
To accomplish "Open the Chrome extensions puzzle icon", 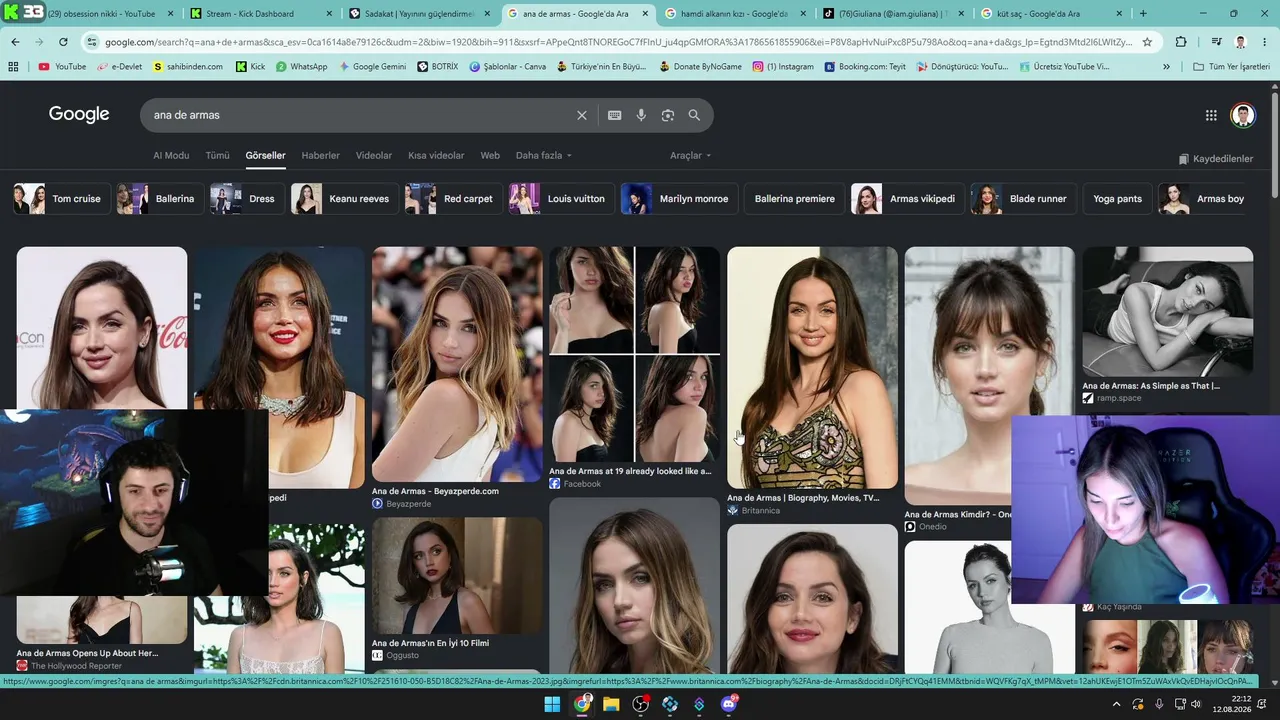I will click(1181, 42).
